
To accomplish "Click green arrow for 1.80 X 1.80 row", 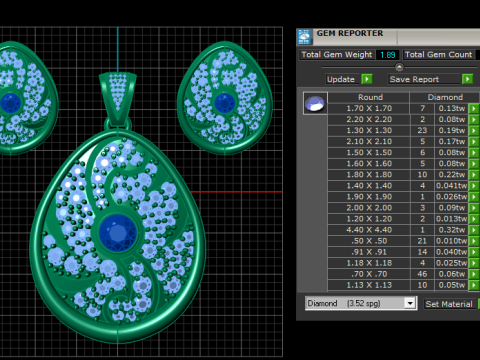I will [x=474, y=174].
